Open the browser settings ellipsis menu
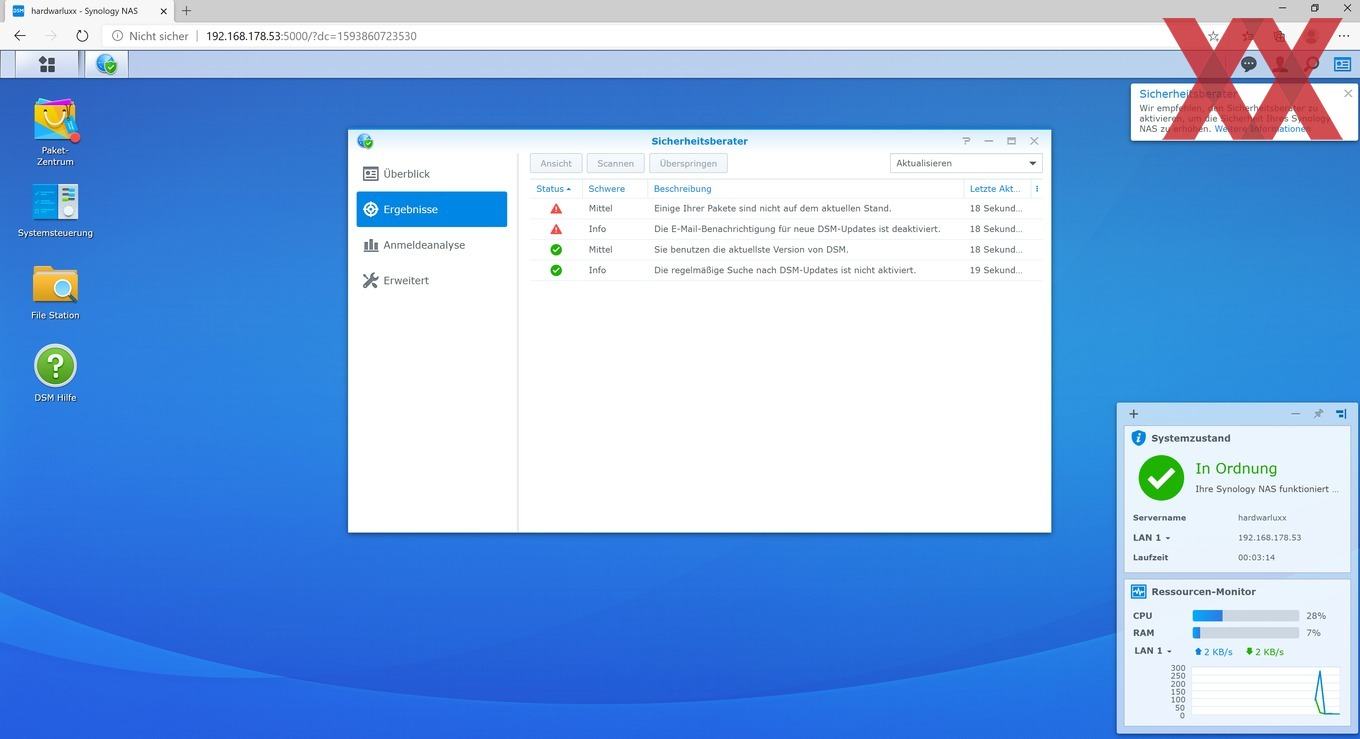The height and width of the screenshot is (739, 1360). [x=1343, y=36]
